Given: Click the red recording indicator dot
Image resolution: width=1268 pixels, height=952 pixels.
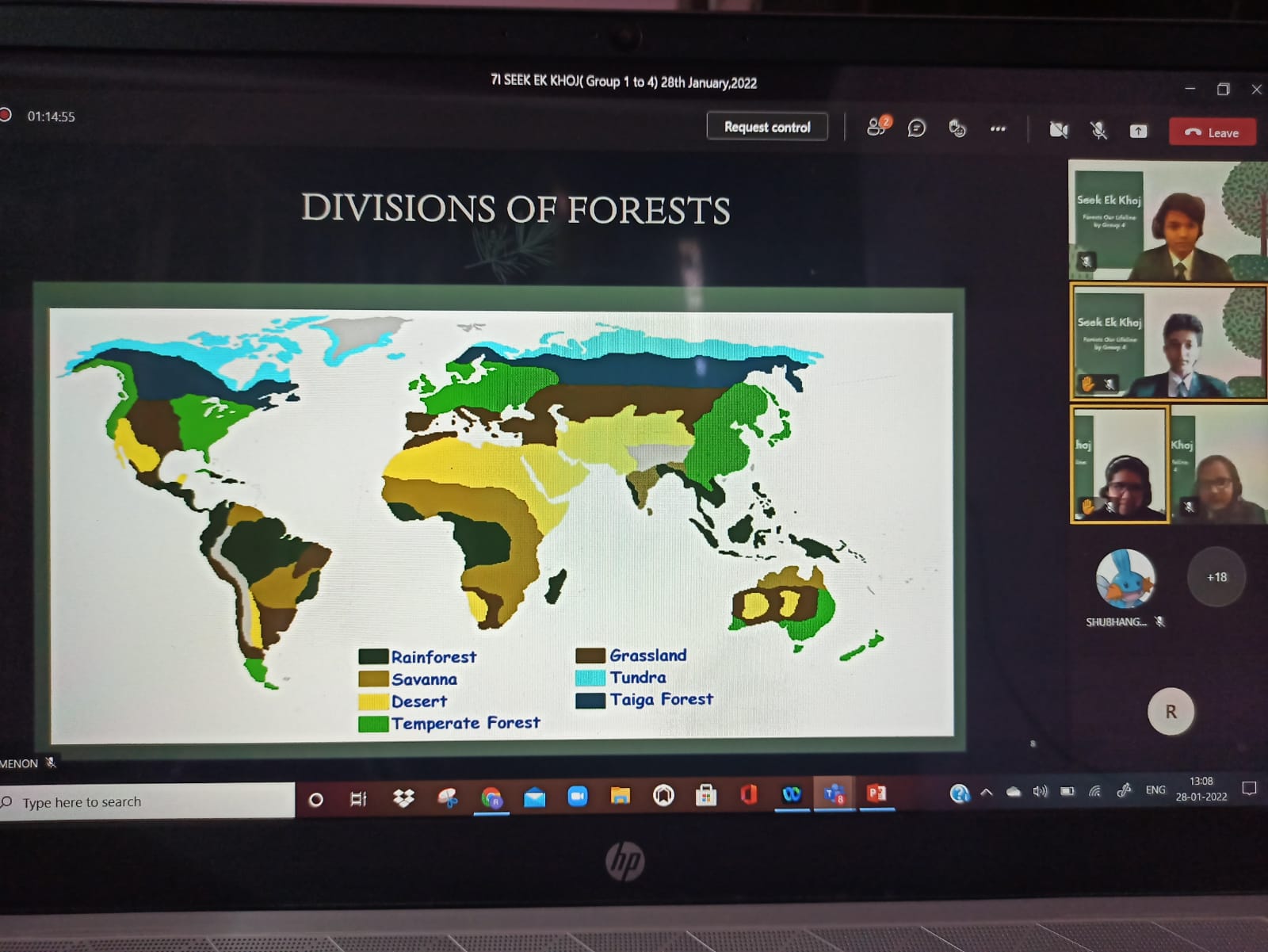Looking at the screenshot, I should (x=6, y=115).
